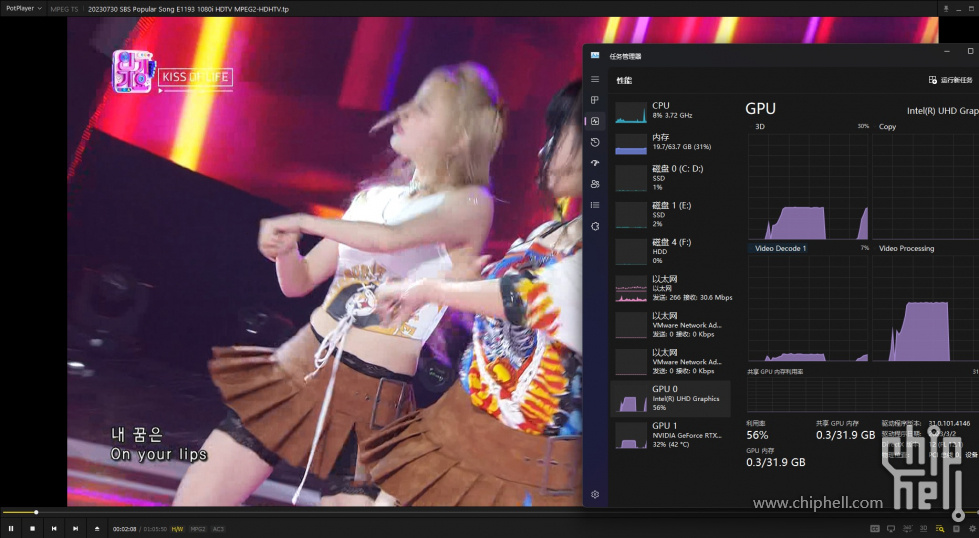Image resolution: width=979 pixels, height=538 pixels.
Task: Open Details page icon in Task Manager
Action: (595, 205)
